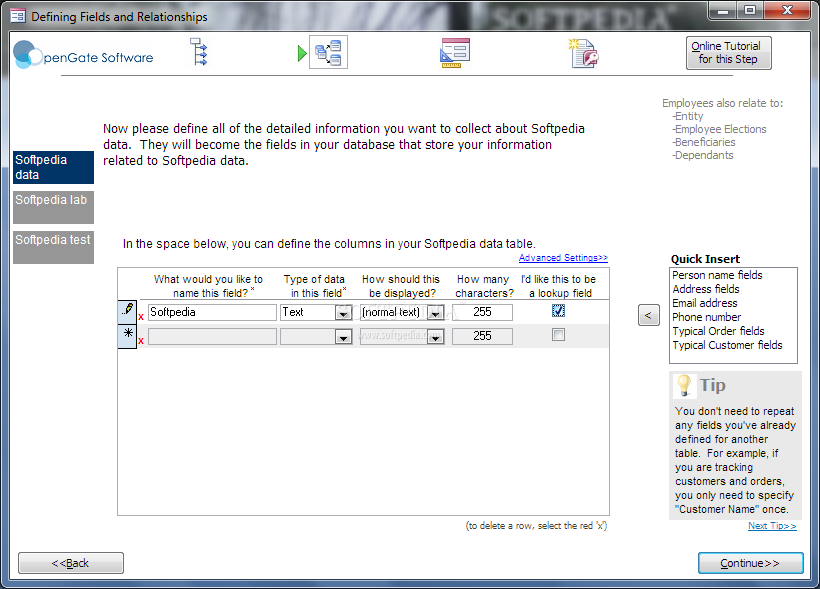Select the fields and relationships step icon
820x589 pixels.
click(x=328, y=52)
